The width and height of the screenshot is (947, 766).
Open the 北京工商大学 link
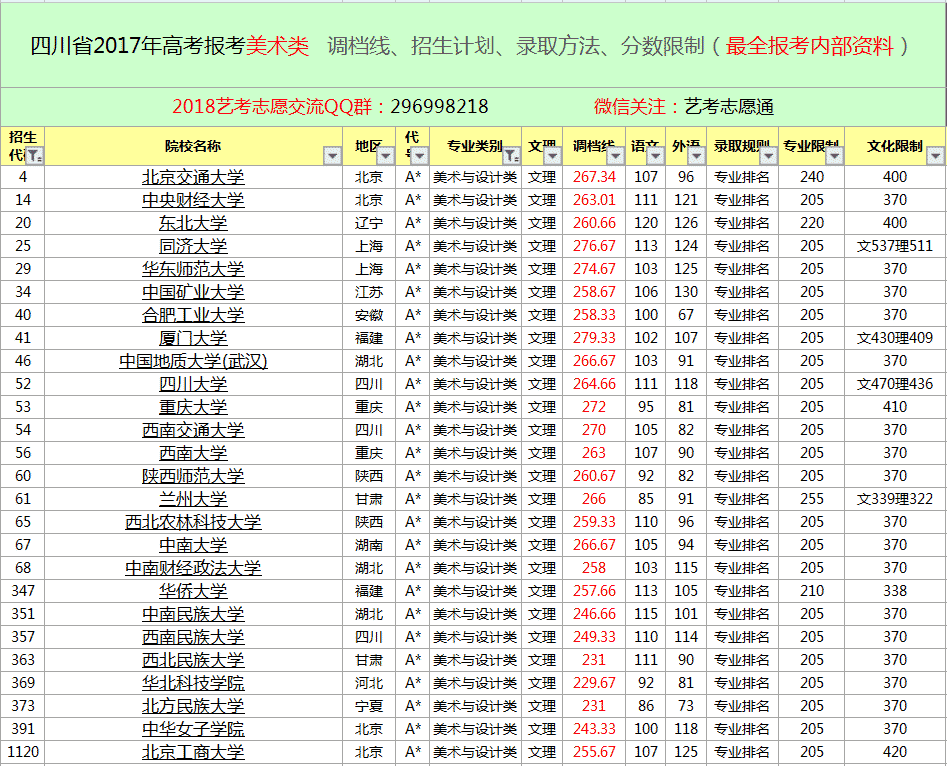pyautogui.click(x=193, y=752)
